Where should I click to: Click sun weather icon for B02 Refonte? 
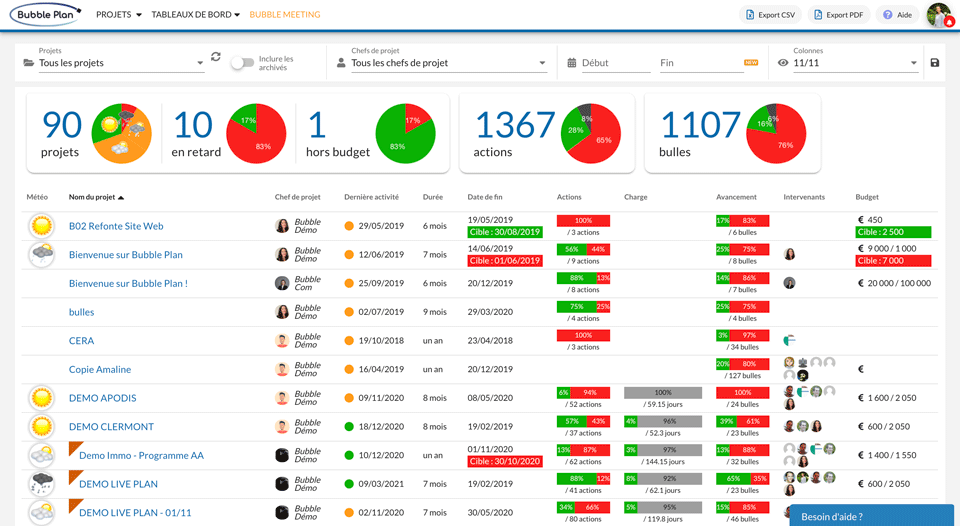click(42, 226)
